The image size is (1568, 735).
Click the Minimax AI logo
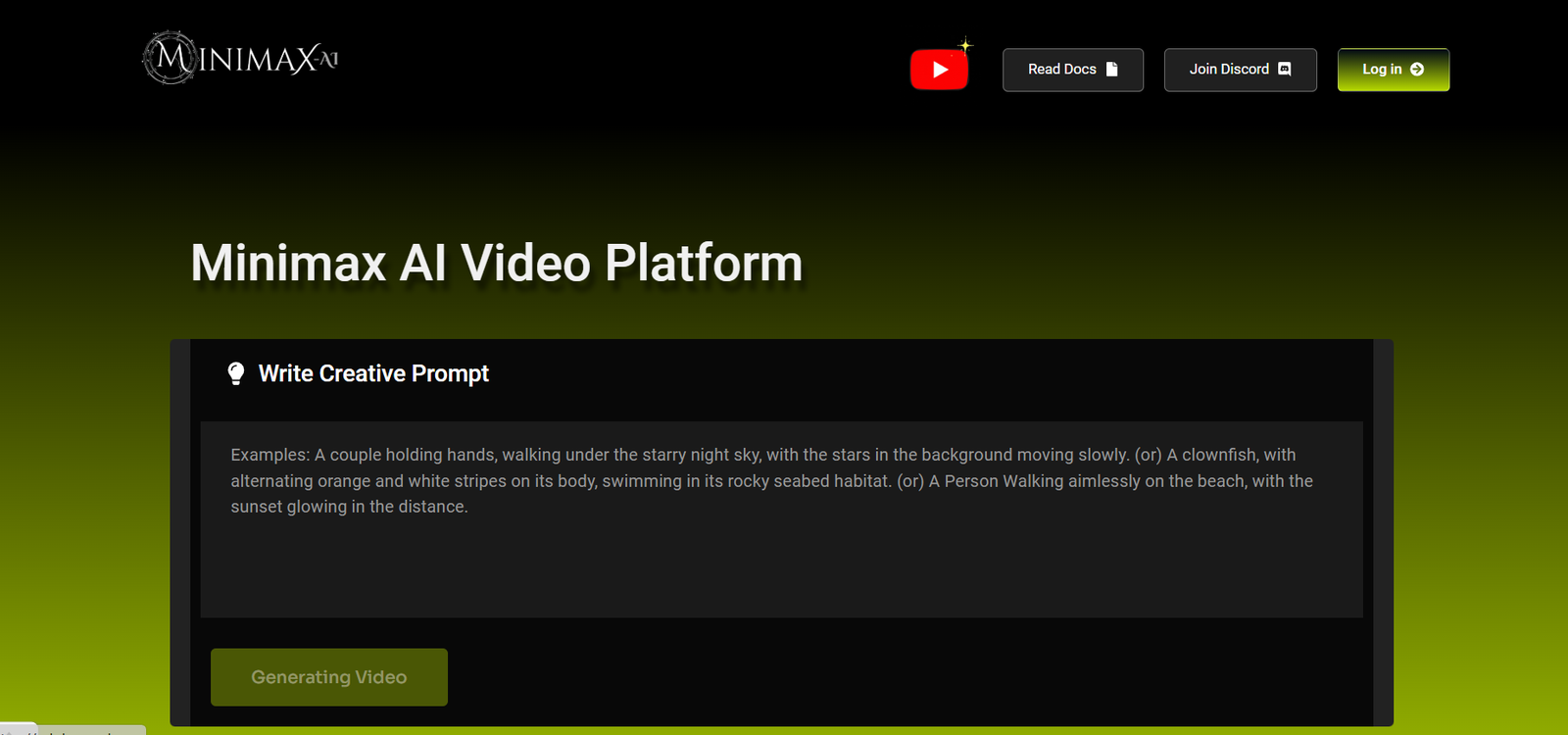tap(241, 58)
